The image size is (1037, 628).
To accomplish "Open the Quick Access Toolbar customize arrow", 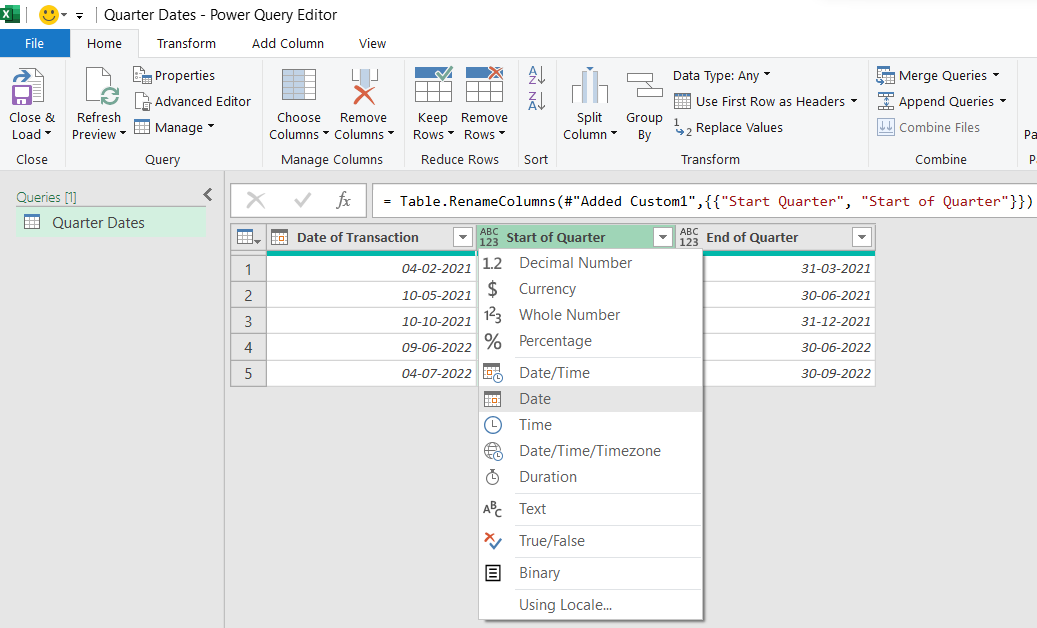I will point(79,15).
